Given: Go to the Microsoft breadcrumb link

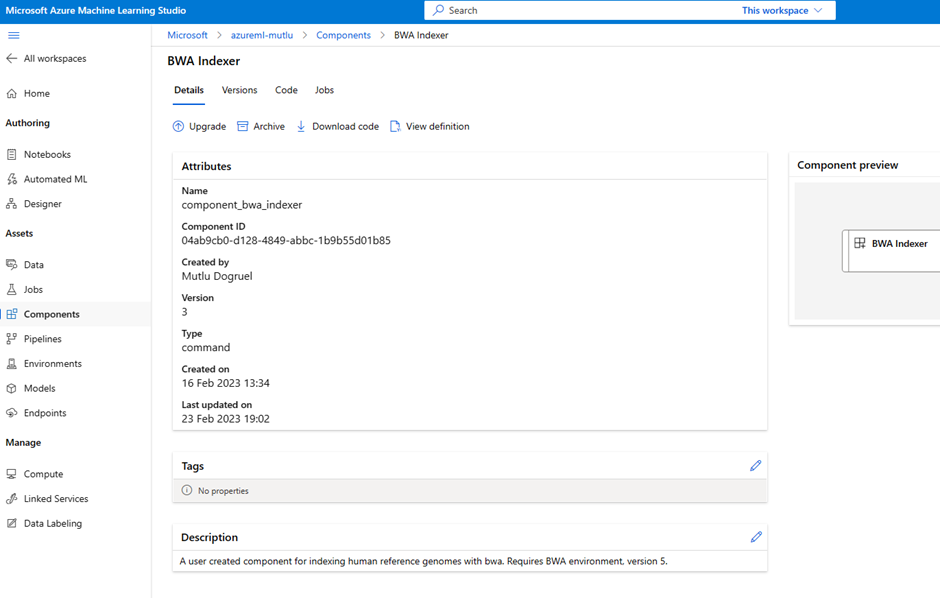Looking at the screenshot, I should tap(187, 35).
